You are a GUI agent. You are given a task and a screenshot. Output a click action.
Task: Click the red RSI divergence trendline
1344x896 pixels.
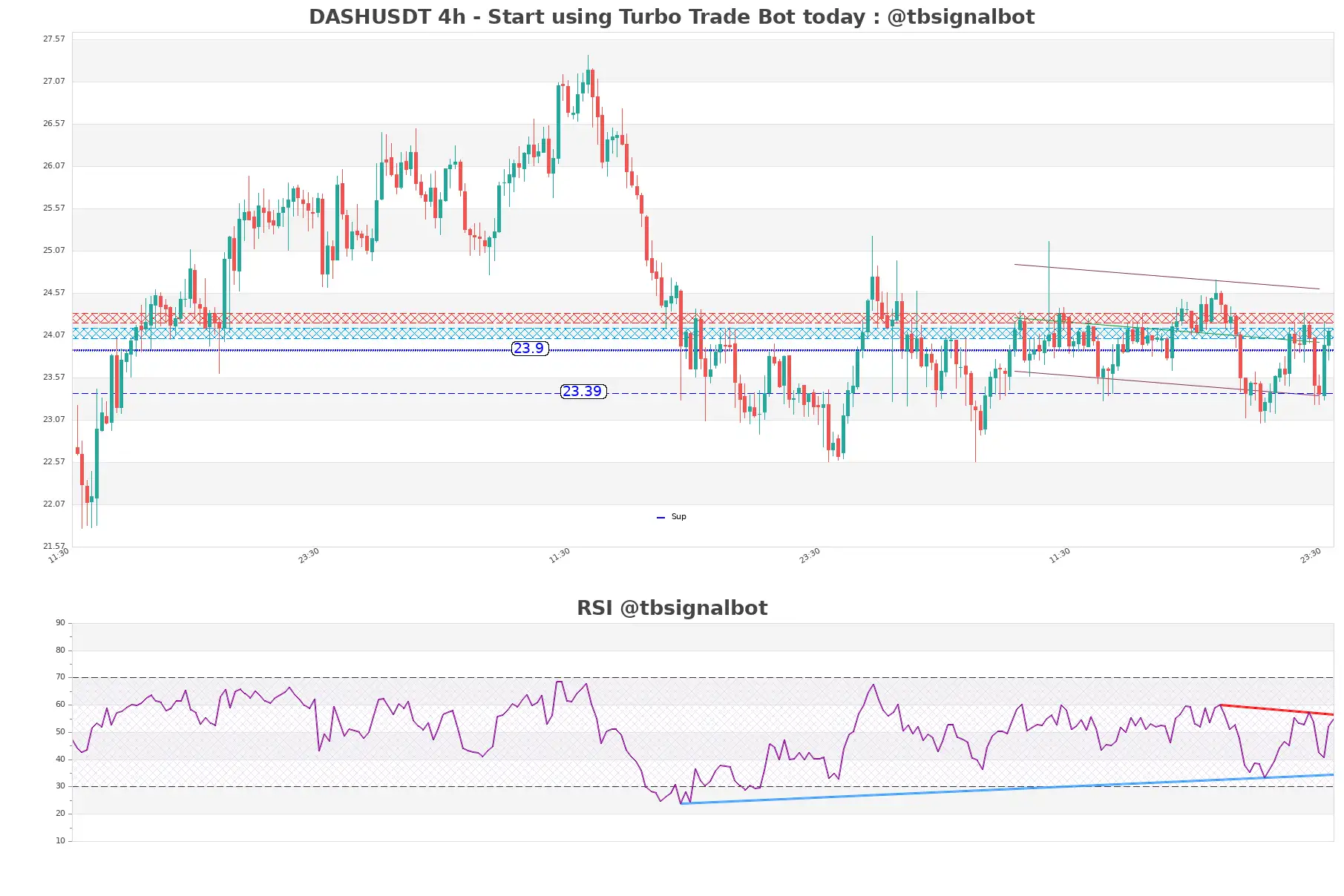(x=1276, y=710)
